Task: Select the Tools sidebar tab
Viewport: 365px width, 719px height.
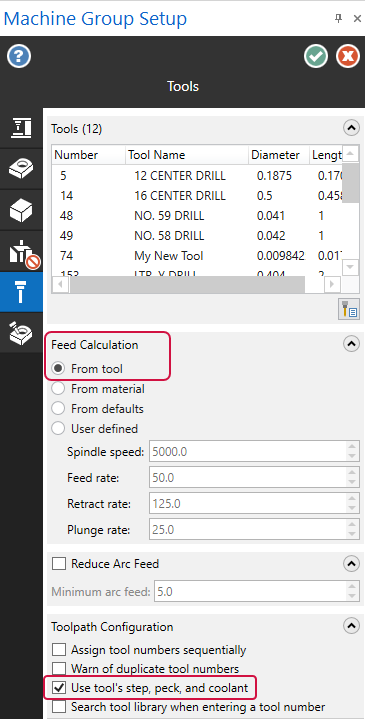Action: (x=21, y=292)
